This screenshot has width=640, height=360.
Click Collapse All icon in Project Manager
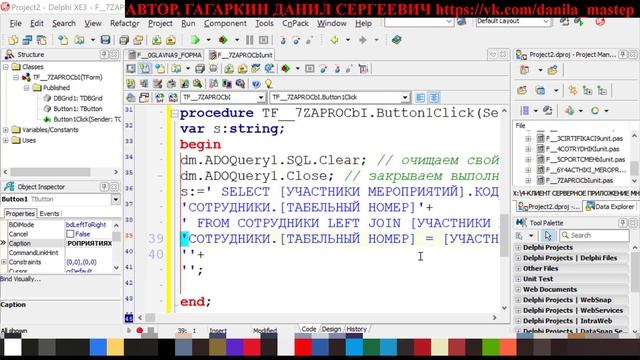602,91
